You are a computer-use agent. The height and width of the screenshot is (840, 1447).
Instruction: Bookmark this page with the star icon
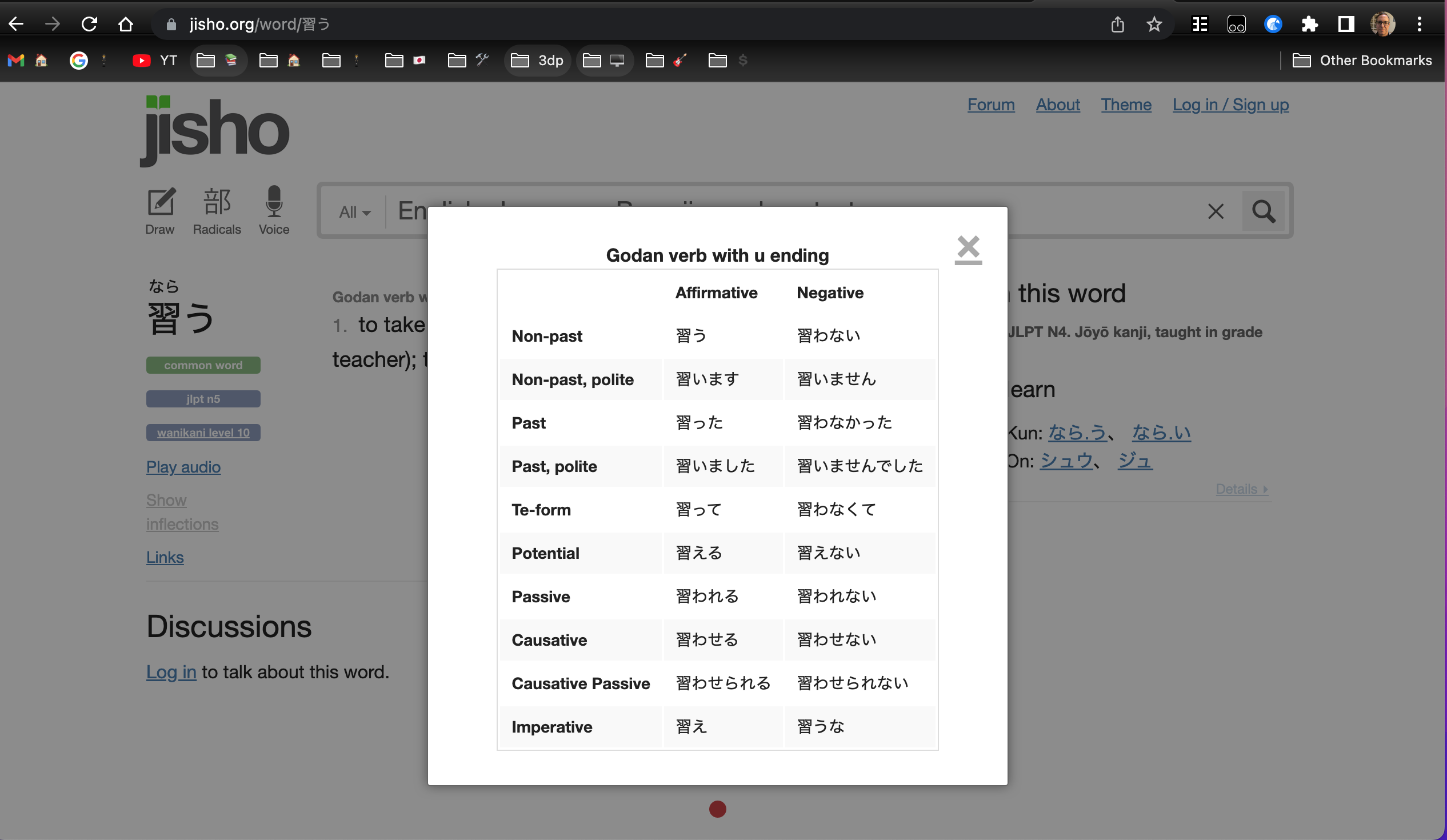point(1154,24)
